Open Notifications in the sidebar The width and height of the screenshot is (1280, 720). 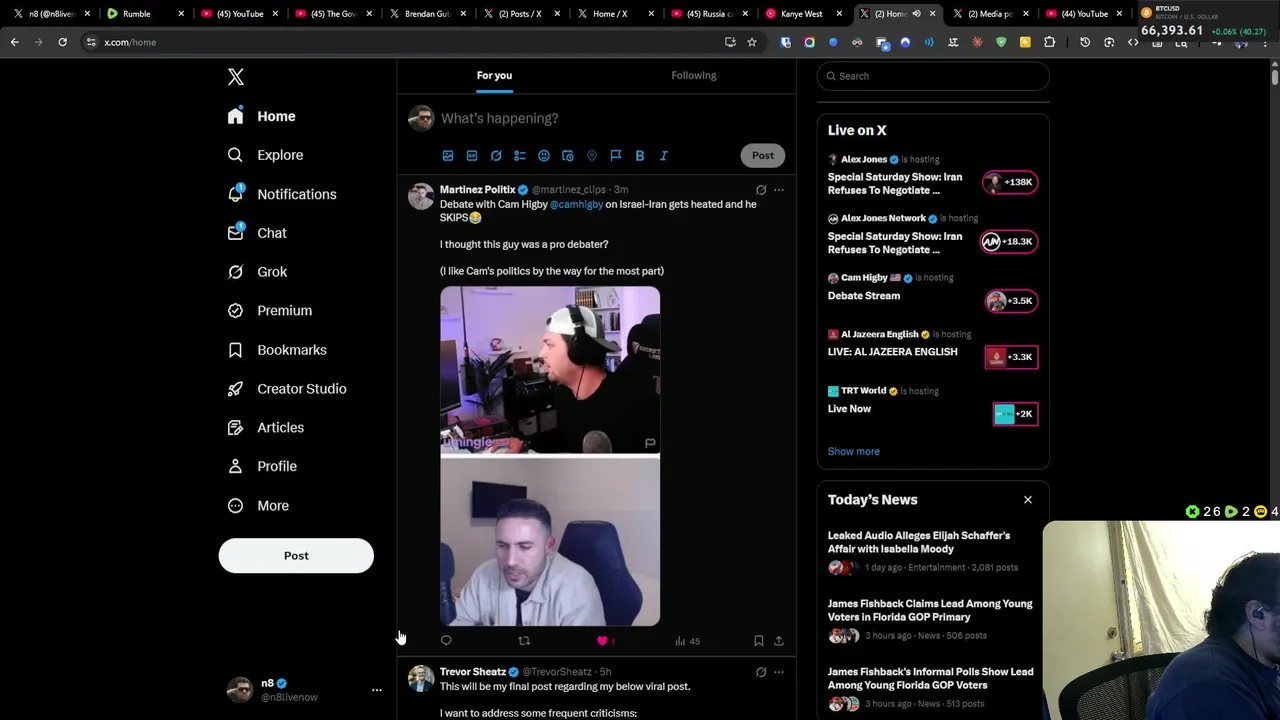pyautogui.click(x=281, y=194)
